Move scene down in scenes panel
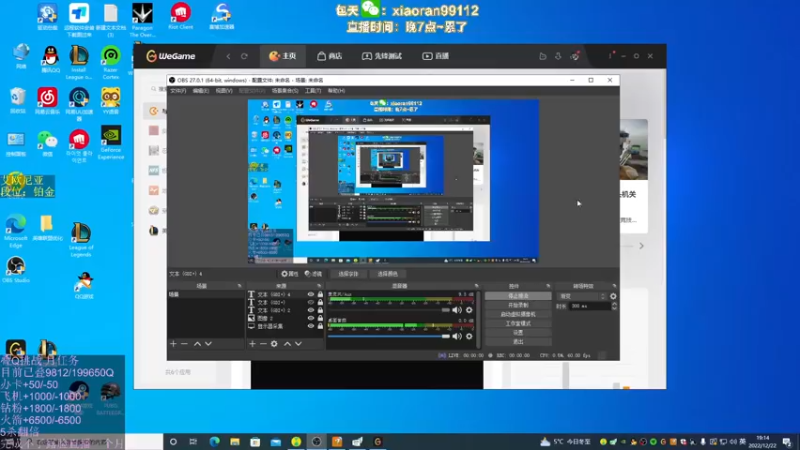Screen dimensions: 800x450 208,344
